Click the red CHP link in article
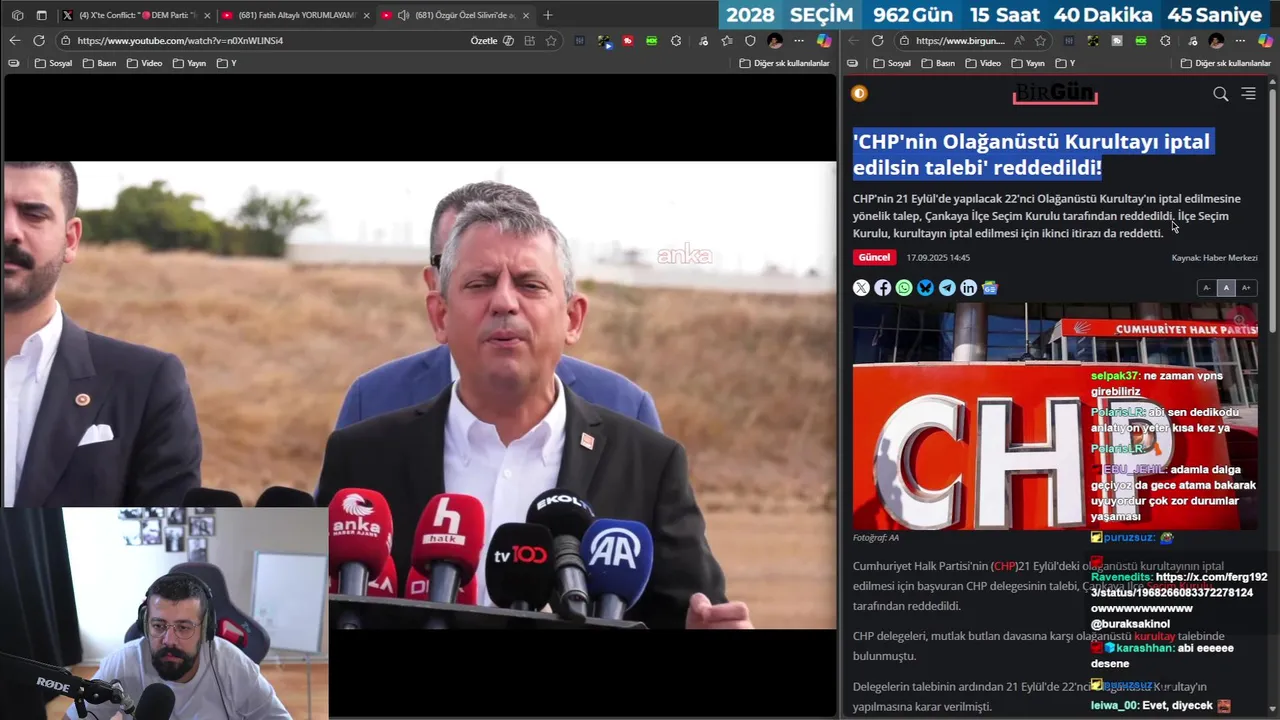Screen dimensions: 1280x720 (x=1004, y=566)
